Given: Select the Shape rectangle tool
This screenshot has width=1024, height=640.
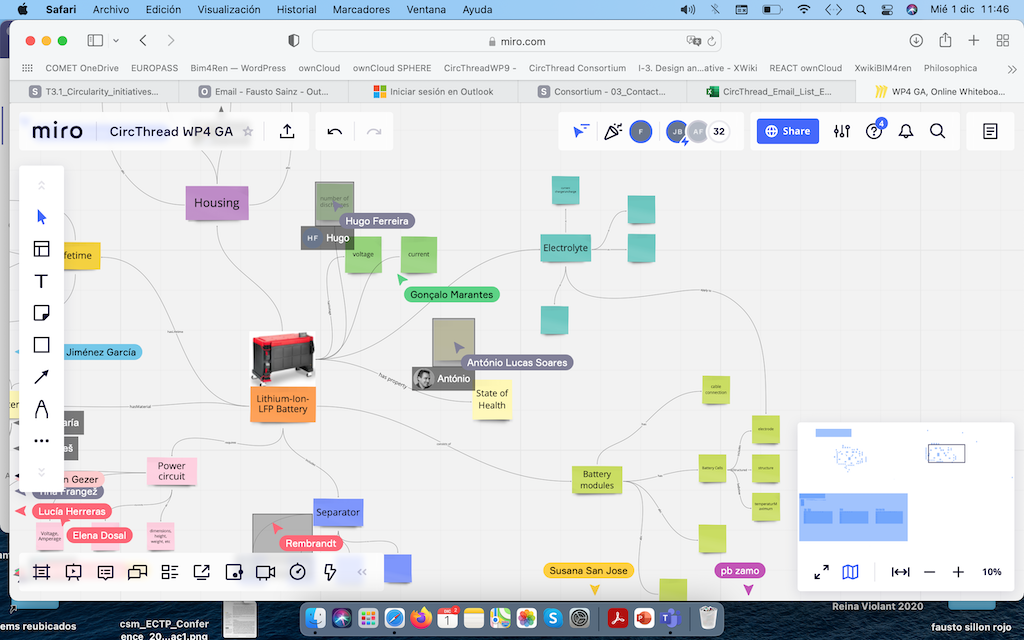Looking at the screenshot, I should pyautogui.click(x=41, y=345).
